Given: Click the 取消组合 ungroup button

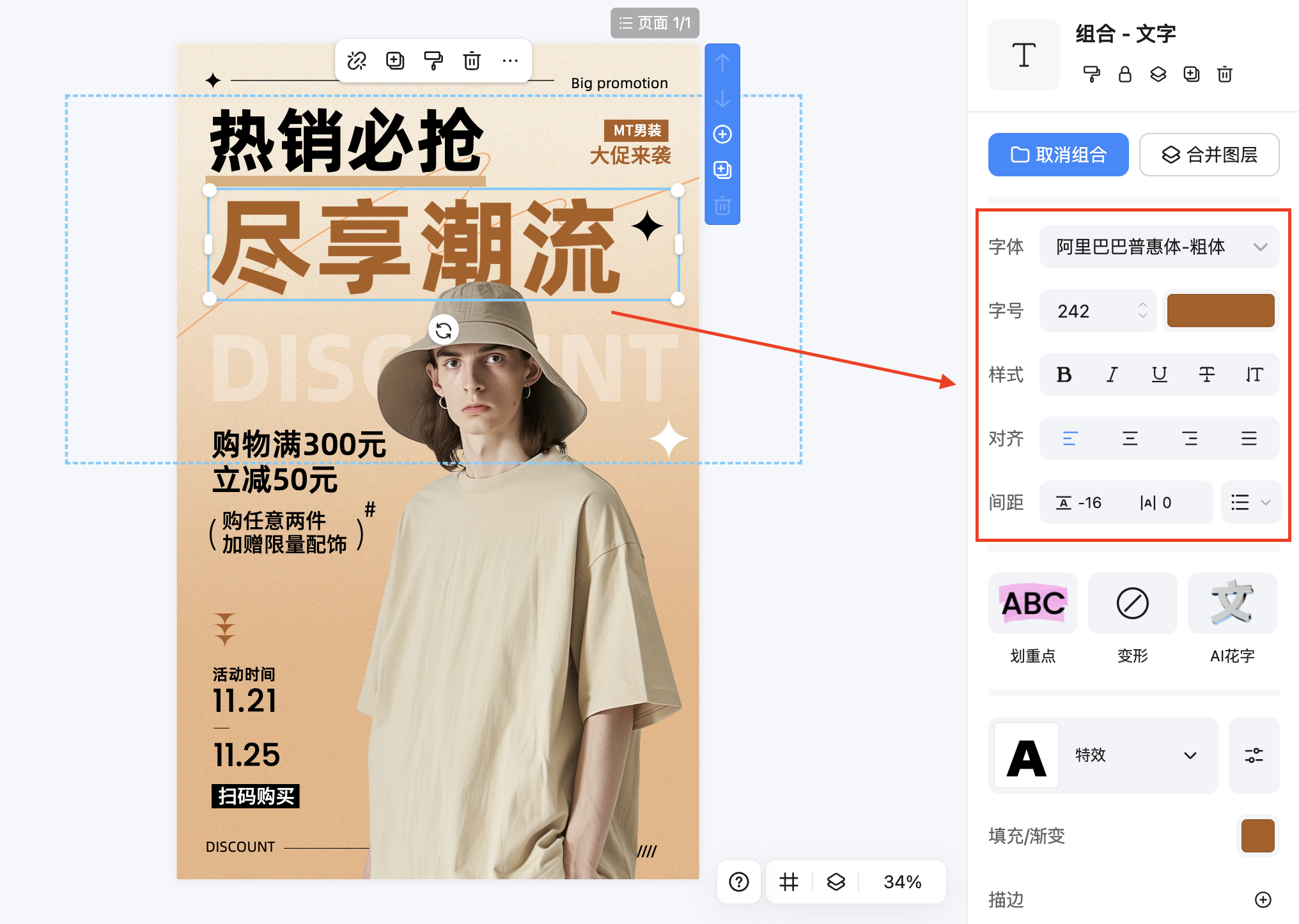Looking at the screenshot, I should 1058,155.
